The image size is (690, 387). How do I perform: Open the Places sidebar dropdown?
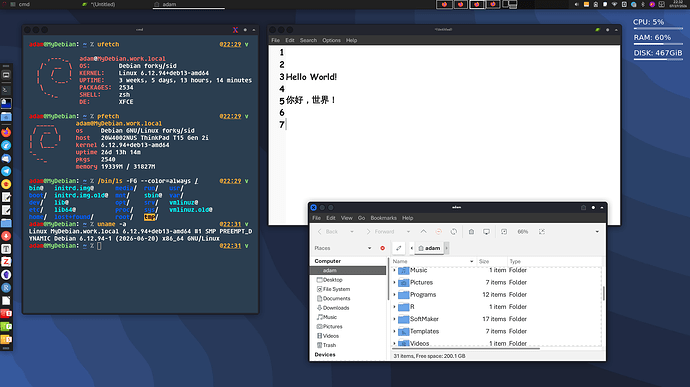coord(369,248)
